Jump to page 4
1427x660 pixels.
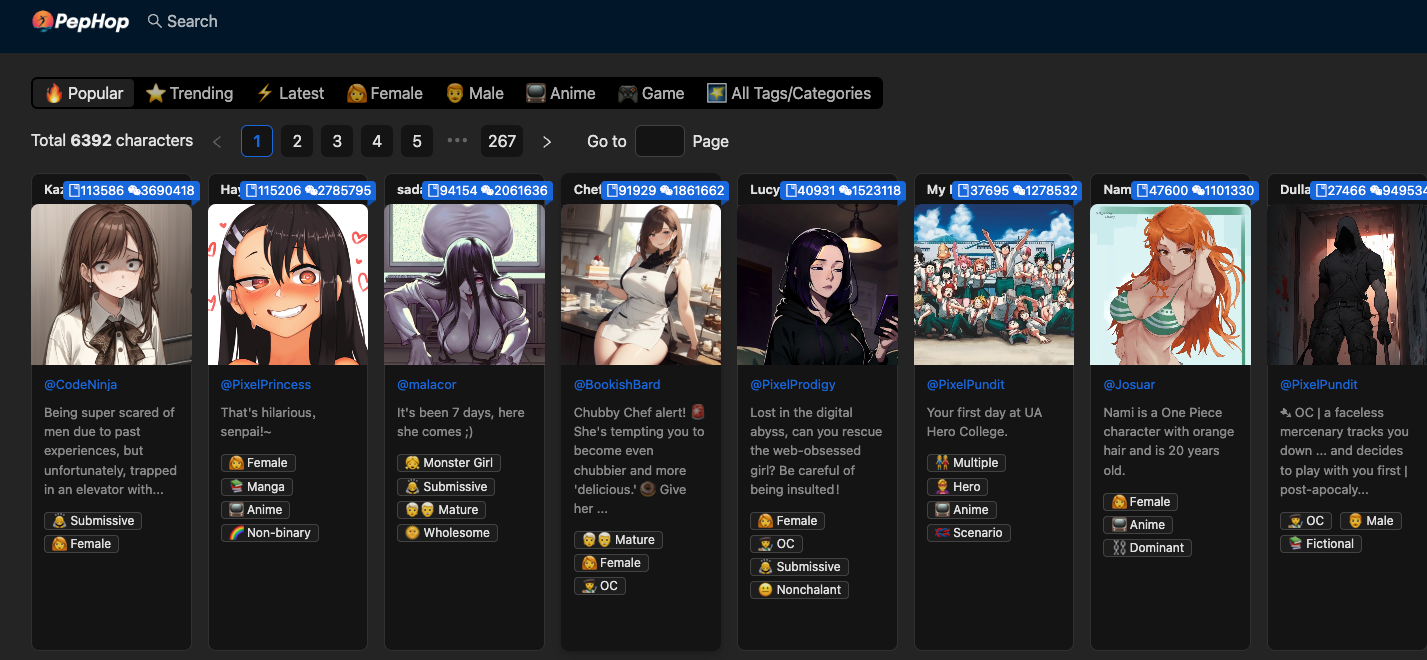coord(377,141)
